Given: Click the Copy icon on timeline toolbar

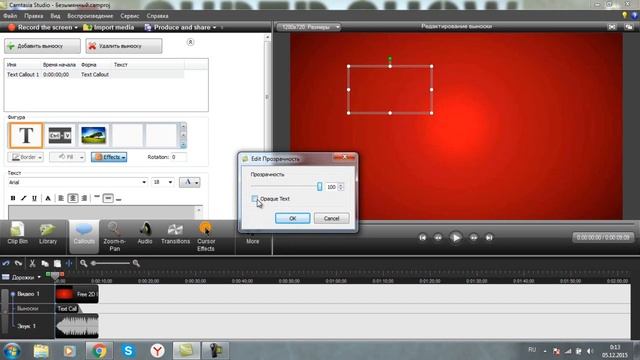Looking at the screenshot, I should [45, 264].
